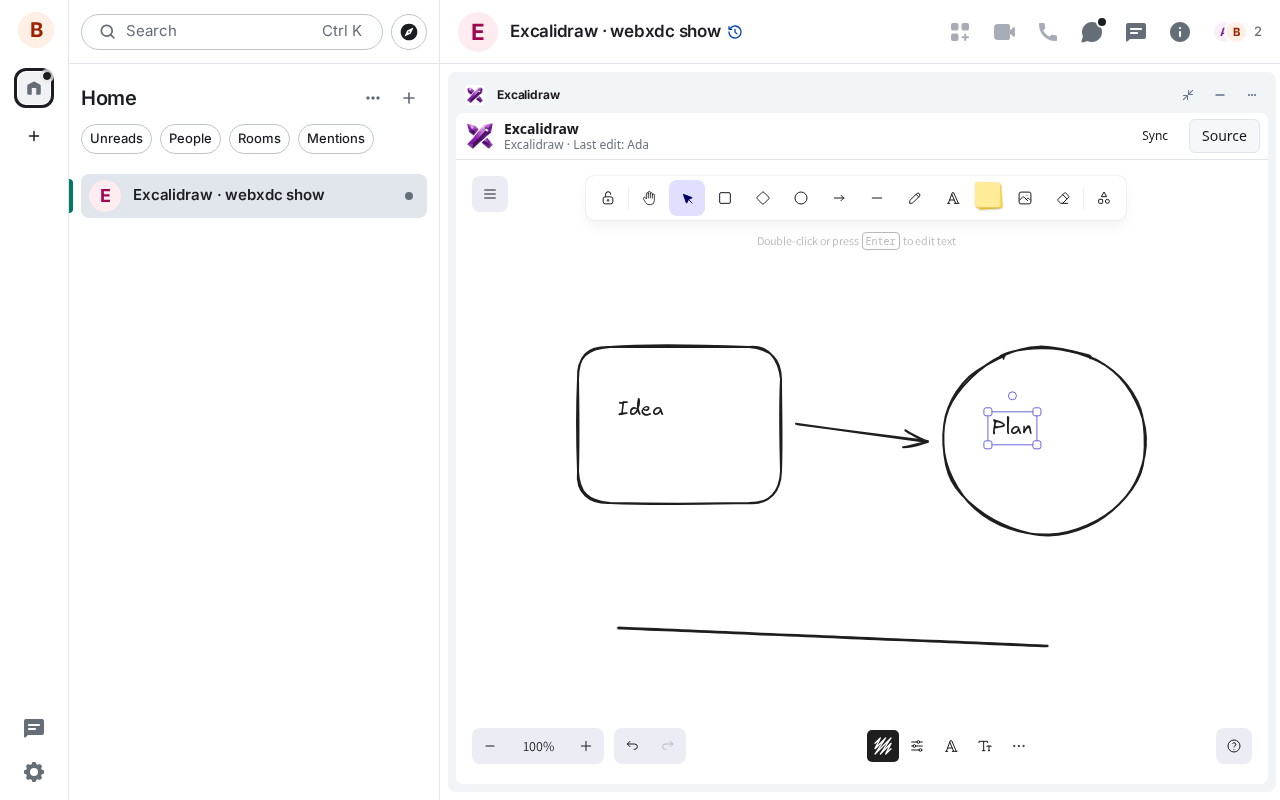
Task: Open the stroke color hachure swatch
Action: [883, 746]
